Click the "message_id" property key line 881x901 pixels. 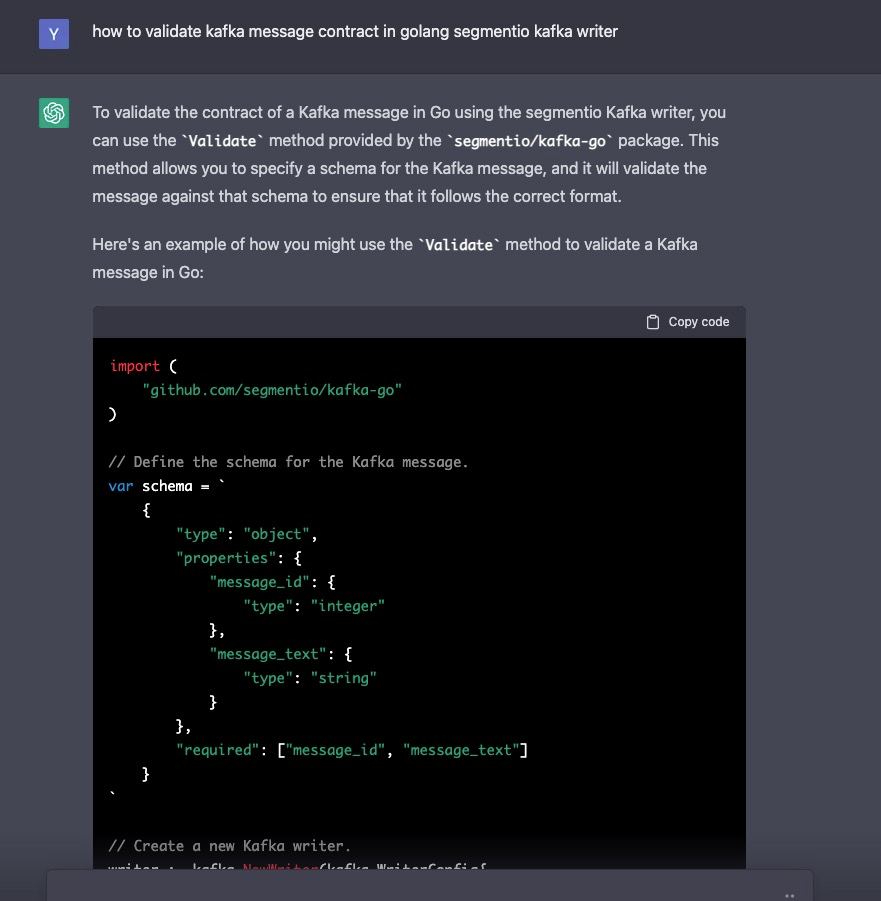[272, 582]
